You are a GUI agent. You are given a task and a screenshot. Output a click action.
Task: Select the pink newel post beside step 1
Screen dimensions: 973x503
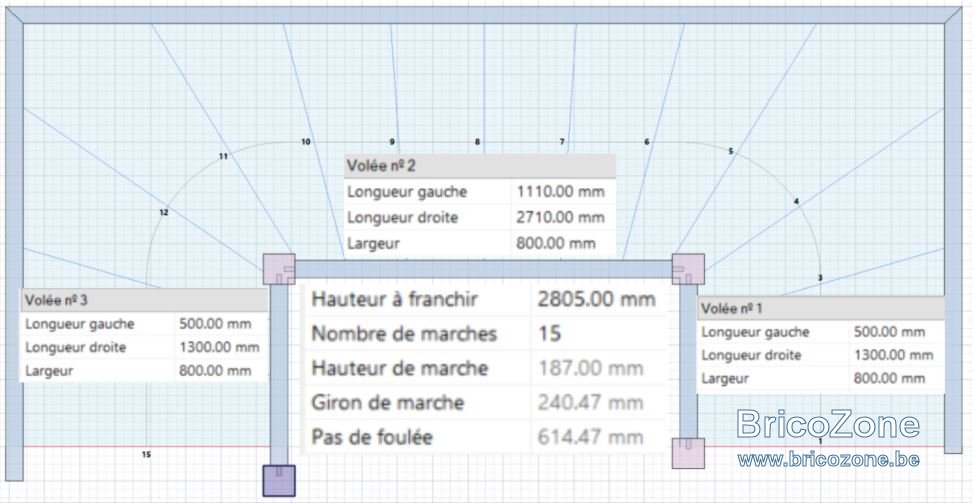pos(688,453)
